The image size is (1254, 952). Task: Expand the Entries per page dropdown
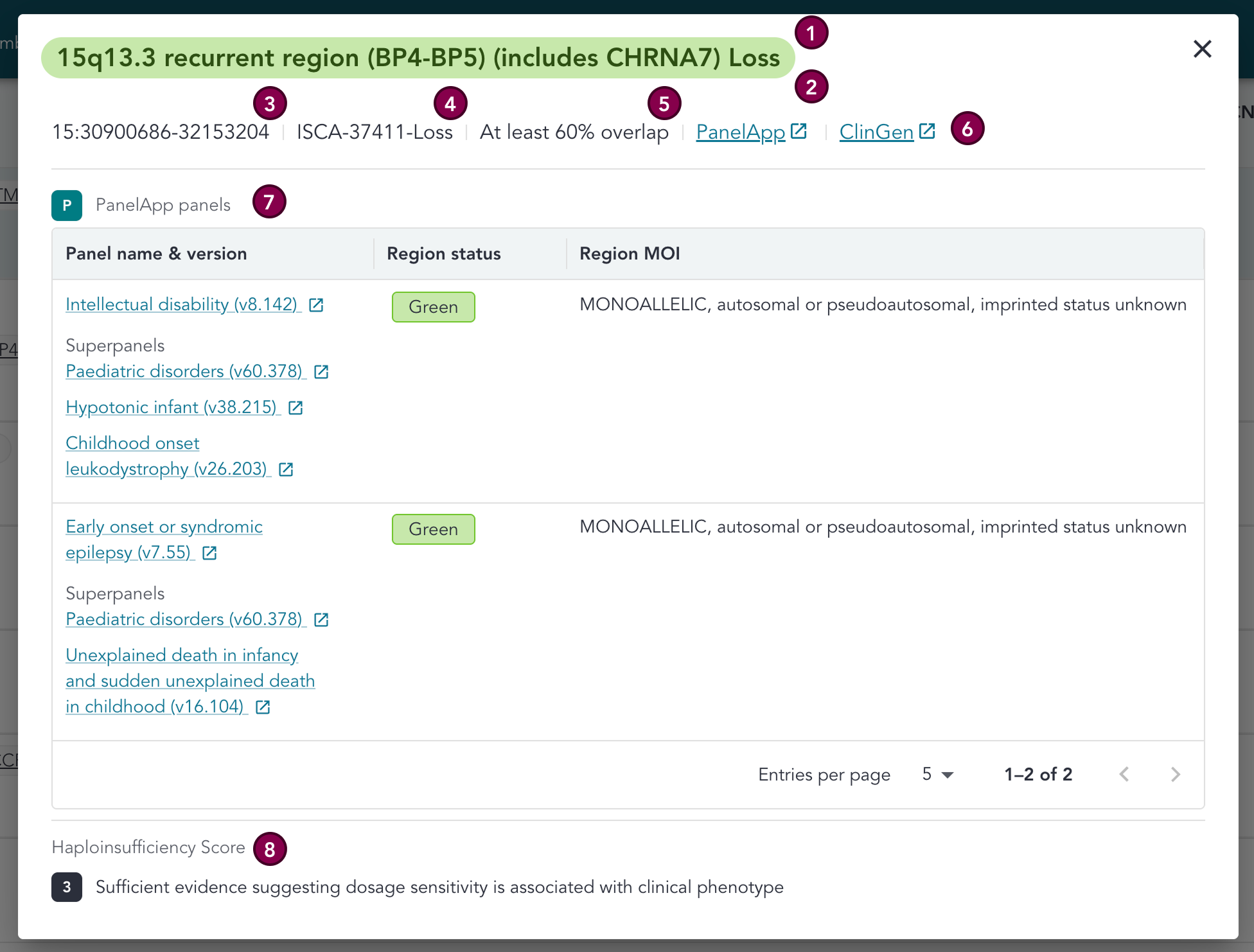pyautogui.click(x=938, y=775)
